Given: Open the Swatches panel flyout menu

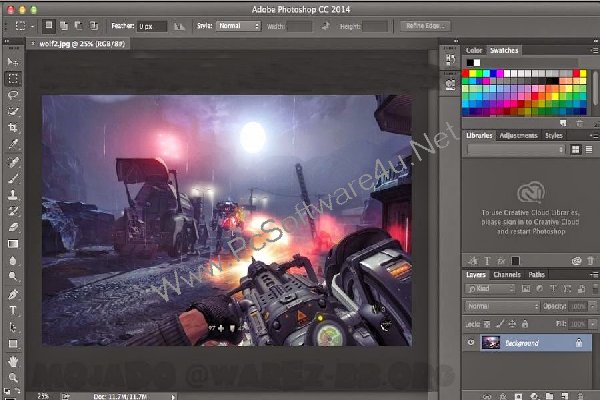Looking at the screenshot, I should pos(594,51).
